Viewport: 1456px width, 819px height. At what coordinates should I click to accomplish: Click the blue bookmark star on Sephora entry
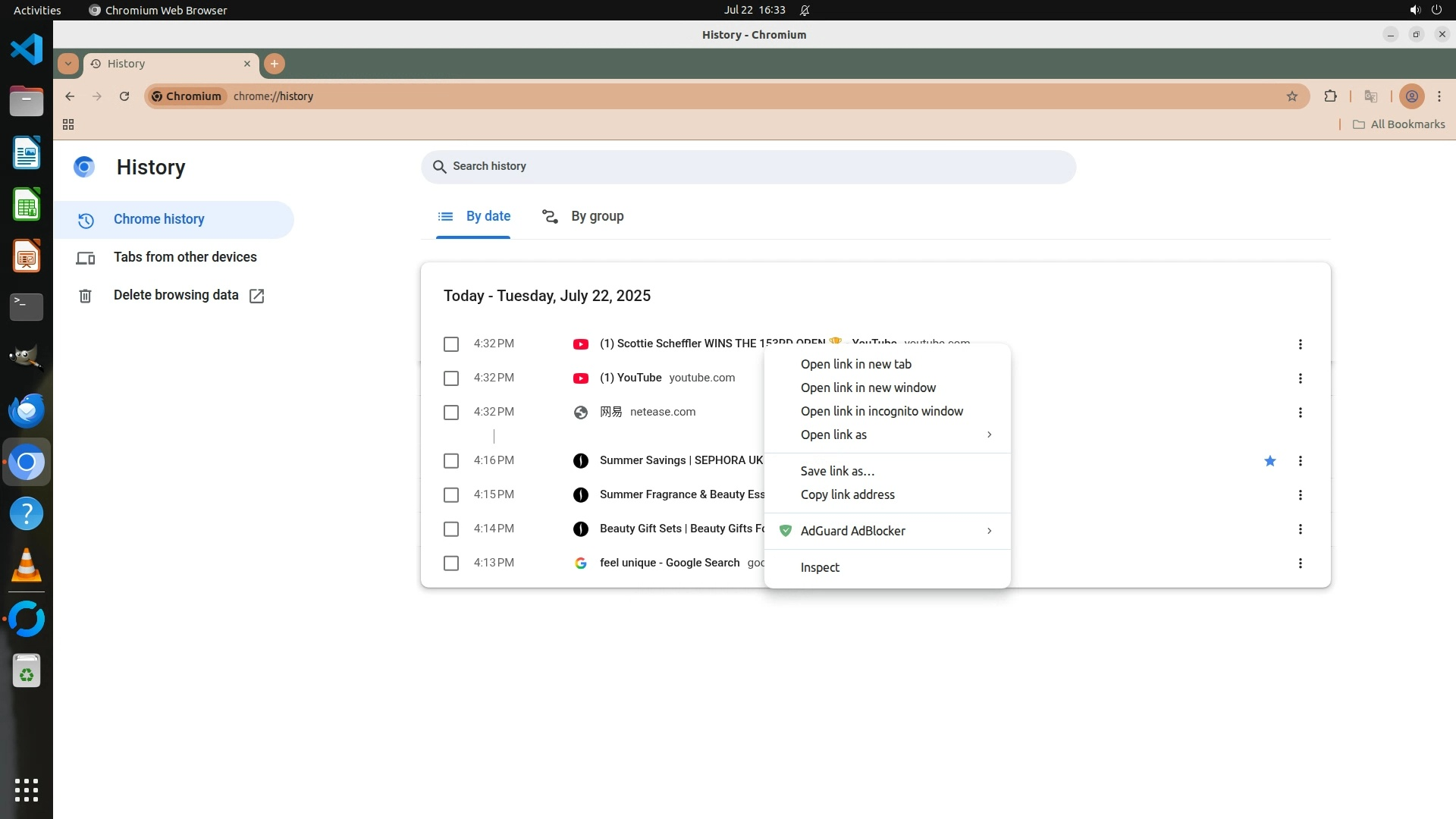coord(1270,461)
